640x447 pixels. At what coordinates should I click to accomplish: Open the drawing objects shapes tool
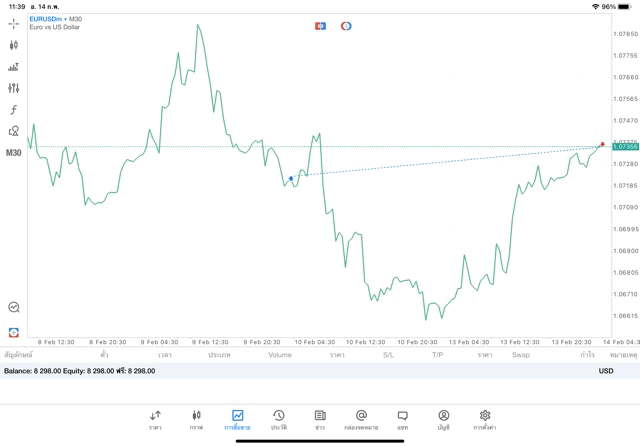[14, 131]
